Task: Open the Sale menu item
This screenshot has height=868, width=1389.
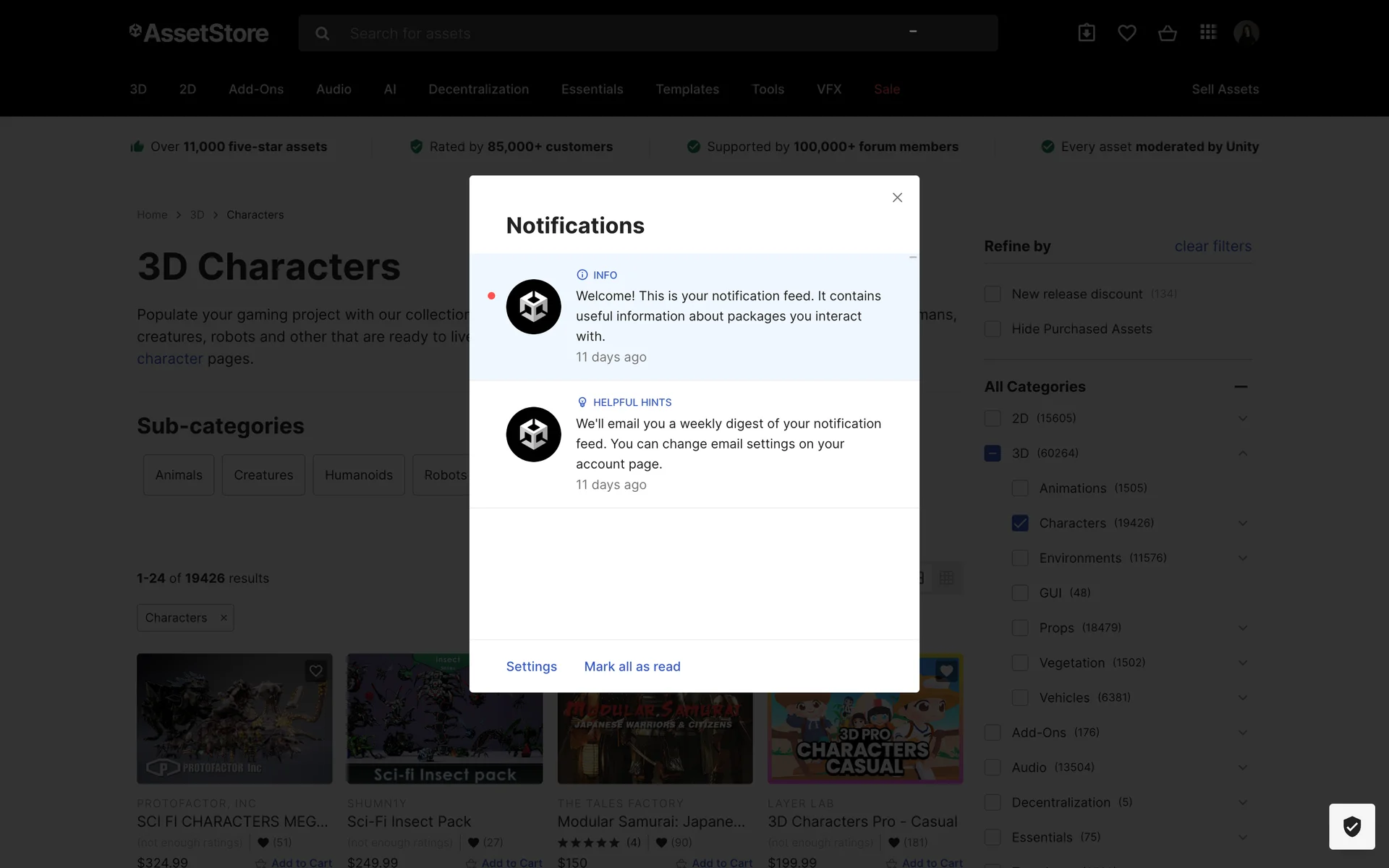Action: click(x=886, y=89)
